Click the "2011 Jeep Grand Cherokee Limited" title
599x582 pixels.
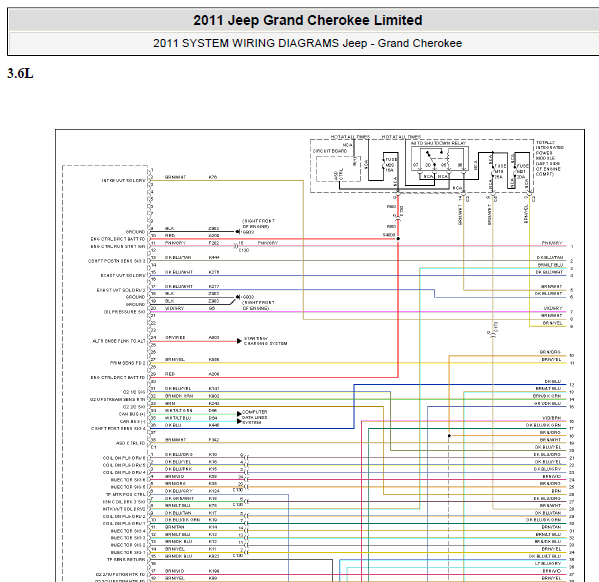(x=308, y=20)
